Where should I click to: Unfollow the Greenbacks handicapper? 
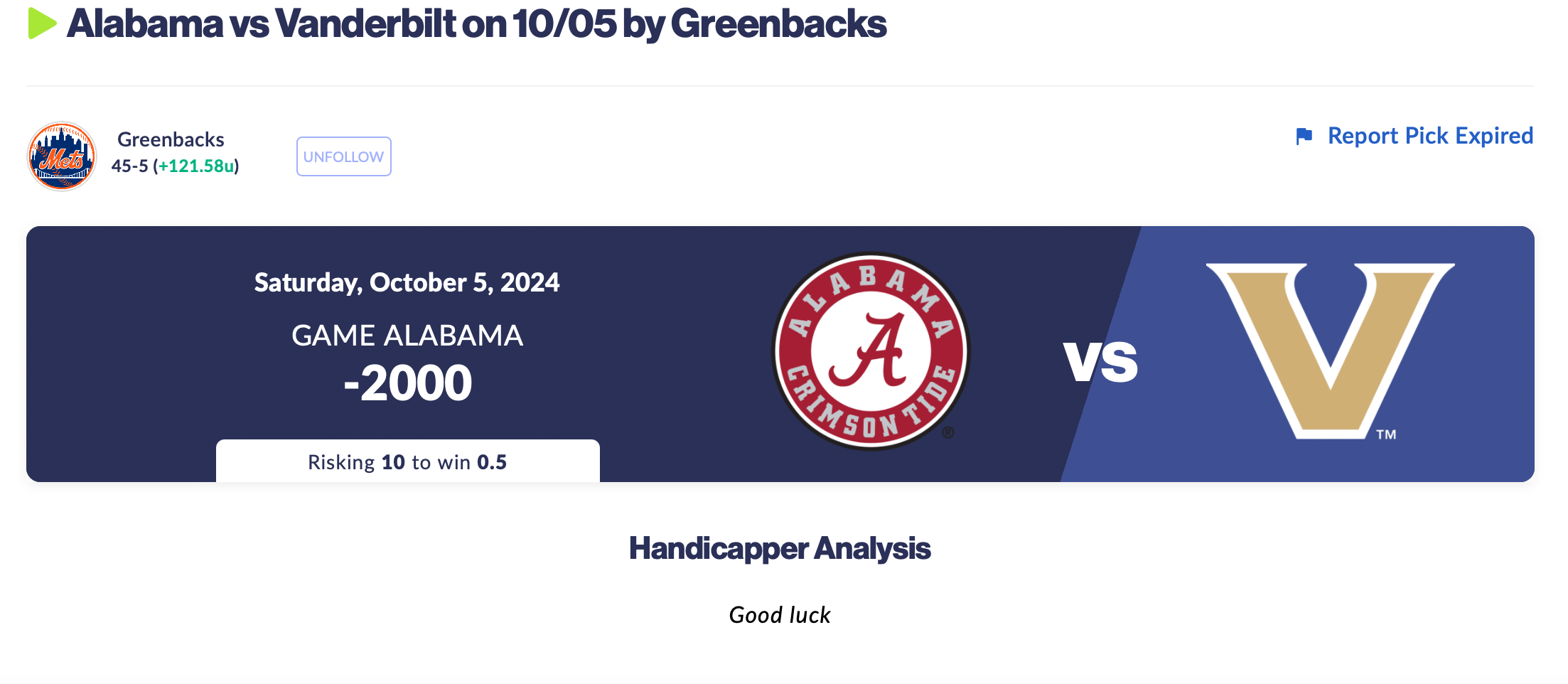343,156
